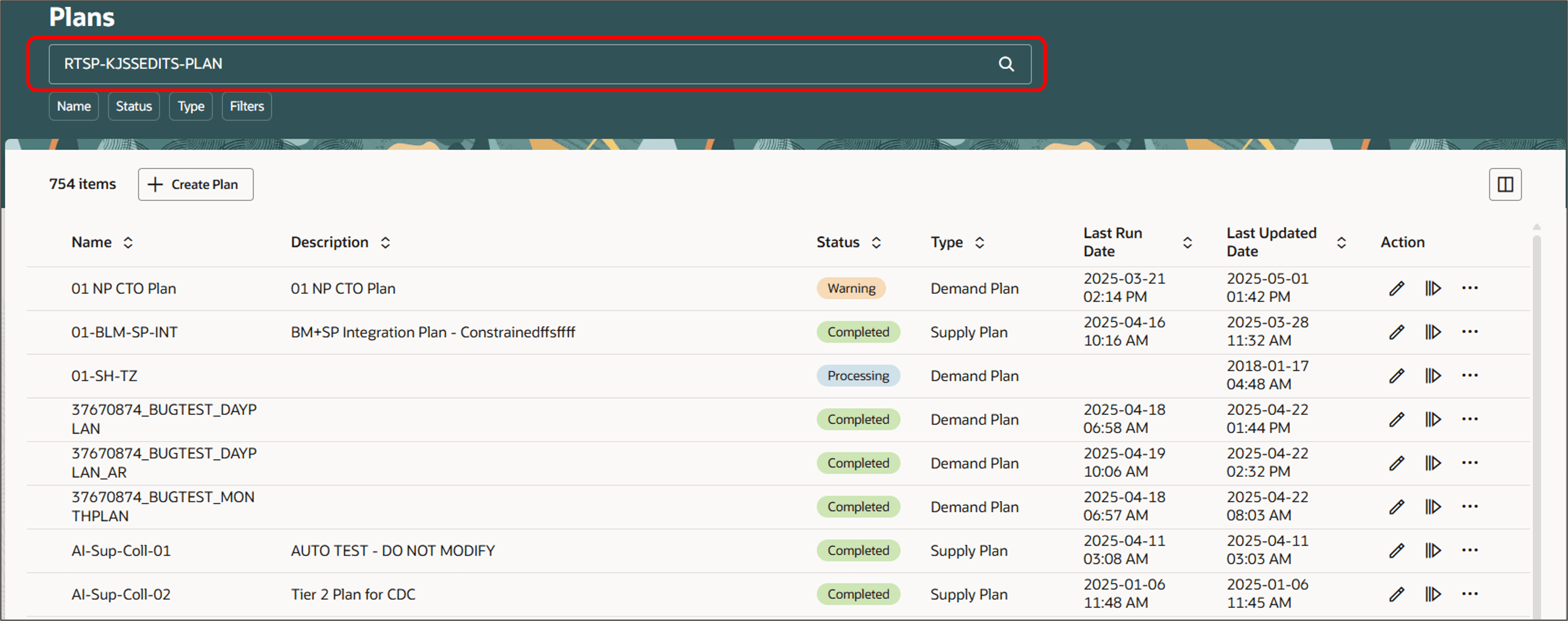Sort by Last Run Date
The width and height of the screenshot is (1568, 621).
(x=1187, y=242)
